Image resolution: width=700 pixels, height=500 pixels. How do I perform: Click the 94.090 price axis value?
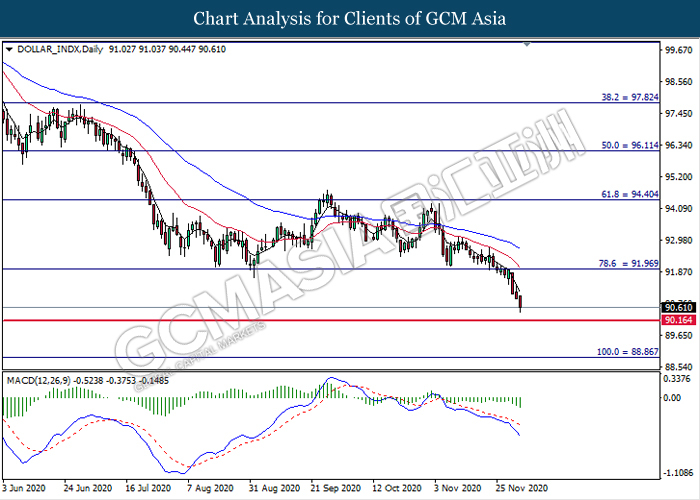tap(679, 208)
